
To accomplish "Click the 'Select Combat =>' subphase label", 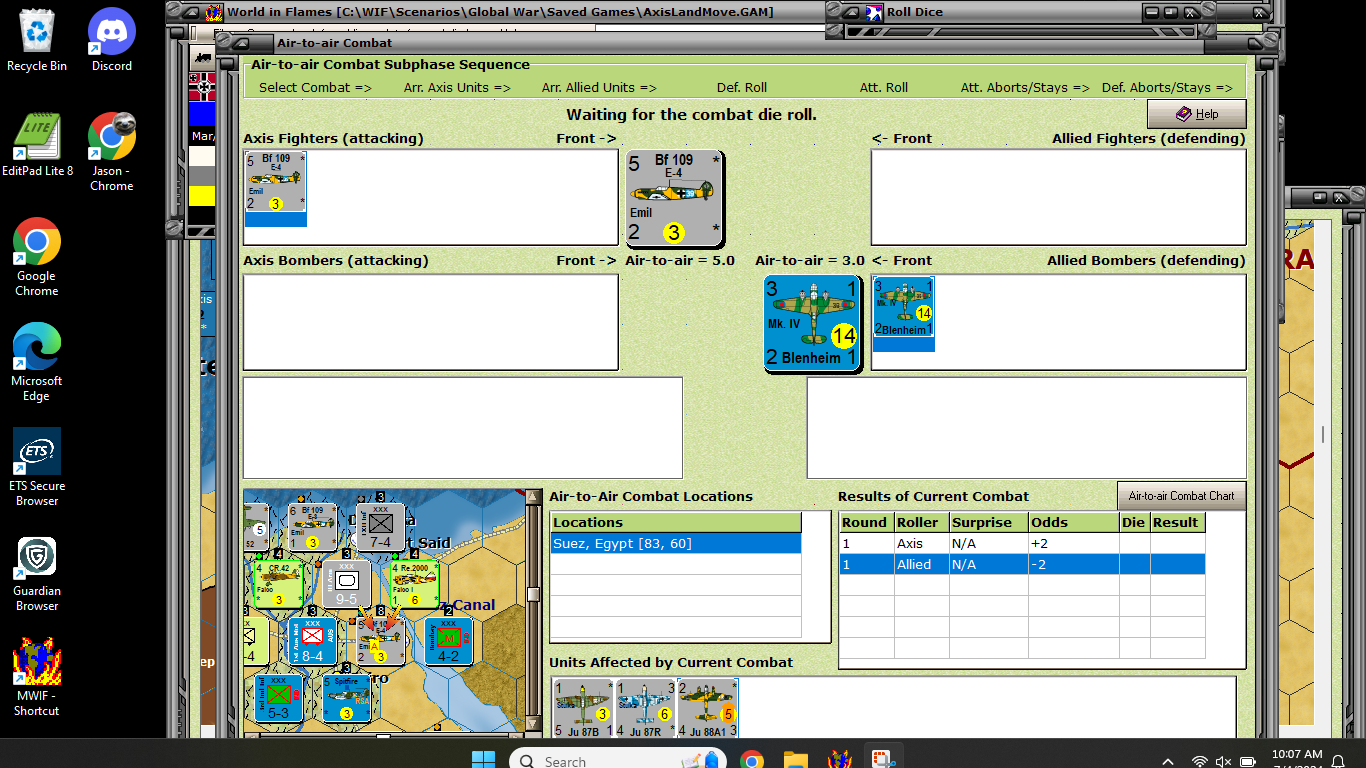I will (315, 87).
